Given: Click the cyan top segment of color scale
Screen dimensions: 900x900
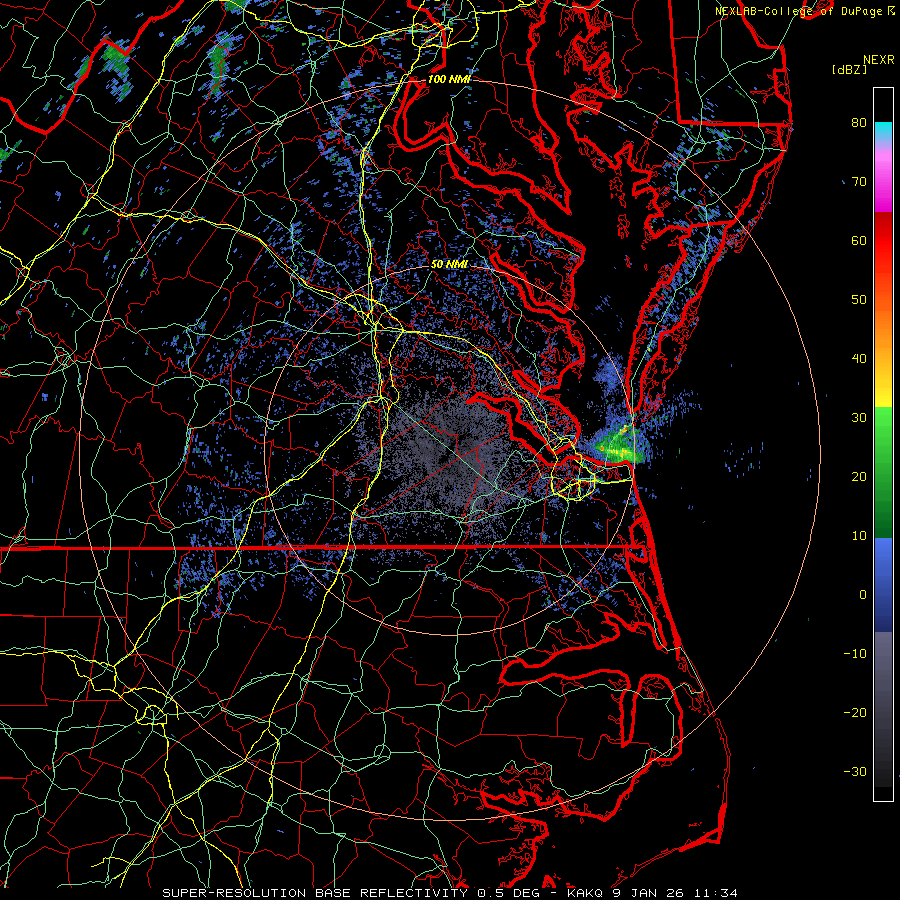Looking at the screenshot, I should (883, 132).
